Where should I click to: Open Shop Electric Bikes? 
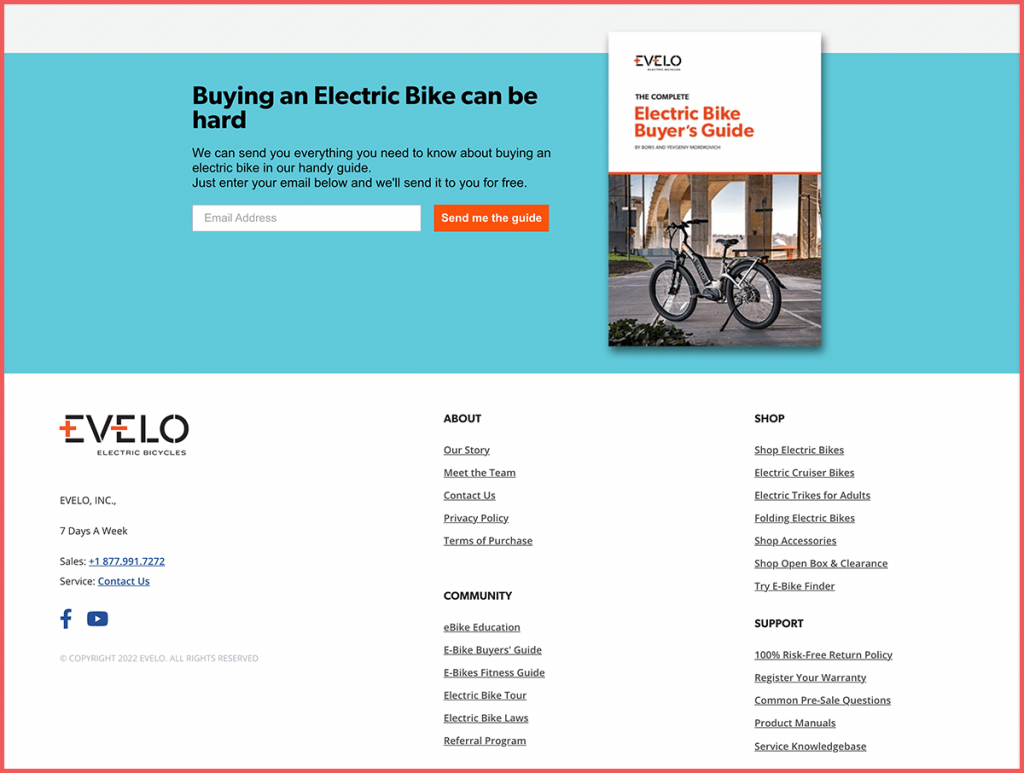pos(798,450)
